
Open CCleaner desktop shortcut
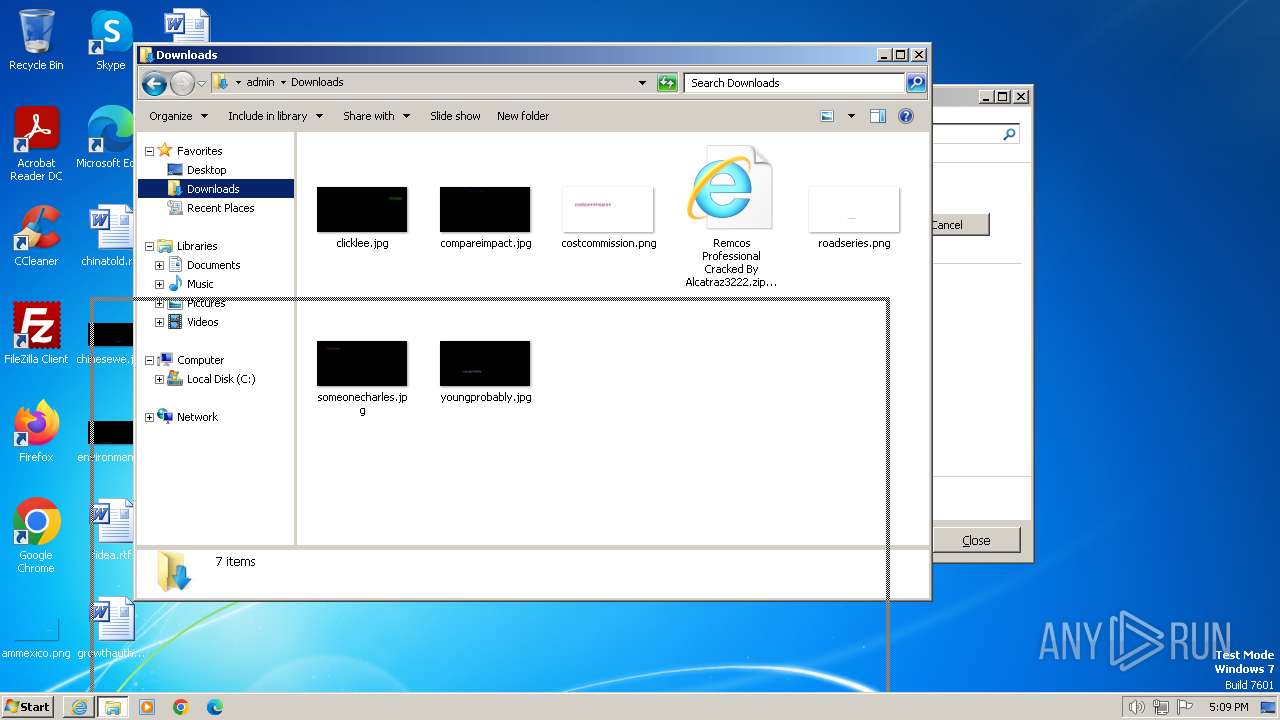(x=36, y=236)
